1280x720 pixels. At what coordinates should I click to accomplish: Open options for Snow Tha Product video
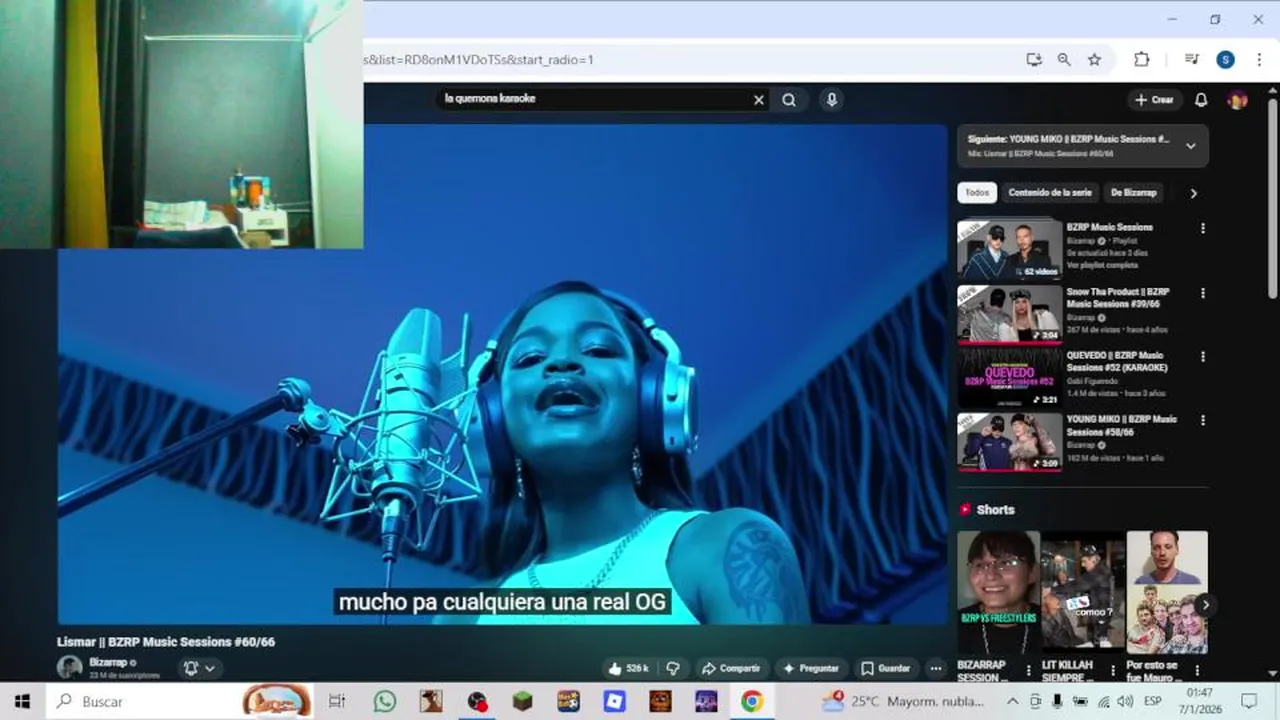1202,293
